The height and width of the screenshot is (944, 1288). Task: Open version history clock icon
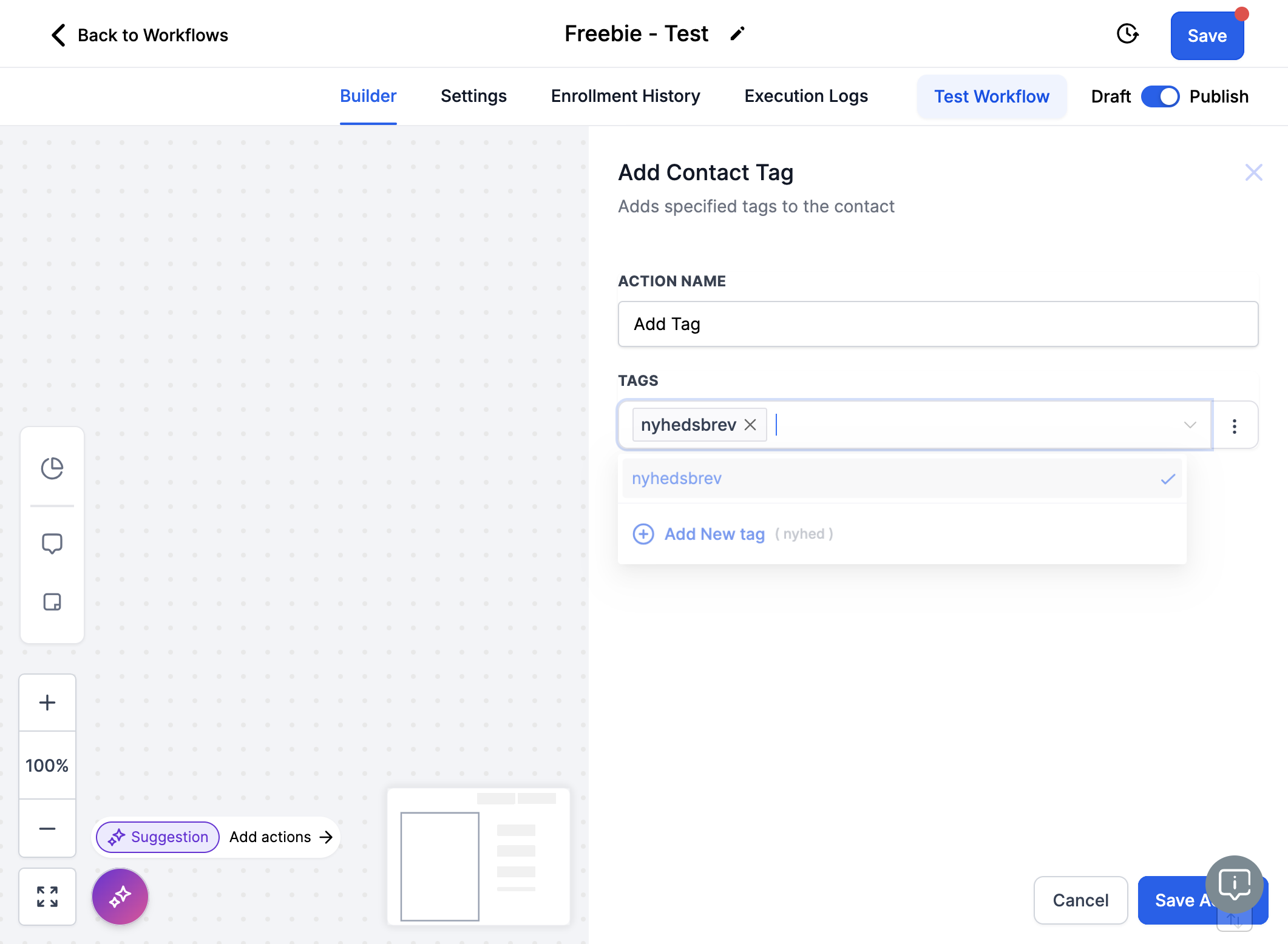[1127, 34]
